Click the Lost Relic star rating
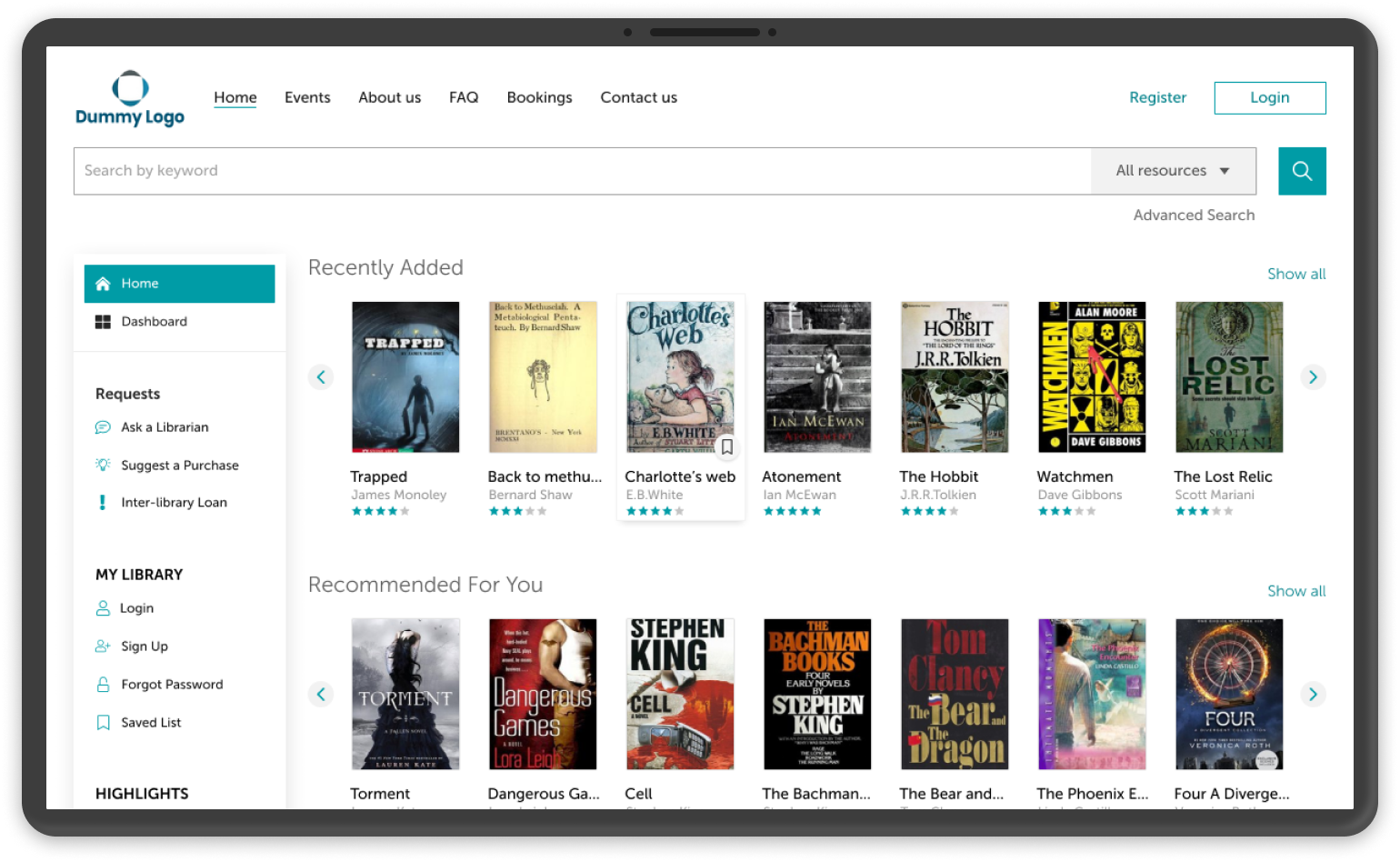This screenshot has width=1400, height=862. [x=1205, y=512]
